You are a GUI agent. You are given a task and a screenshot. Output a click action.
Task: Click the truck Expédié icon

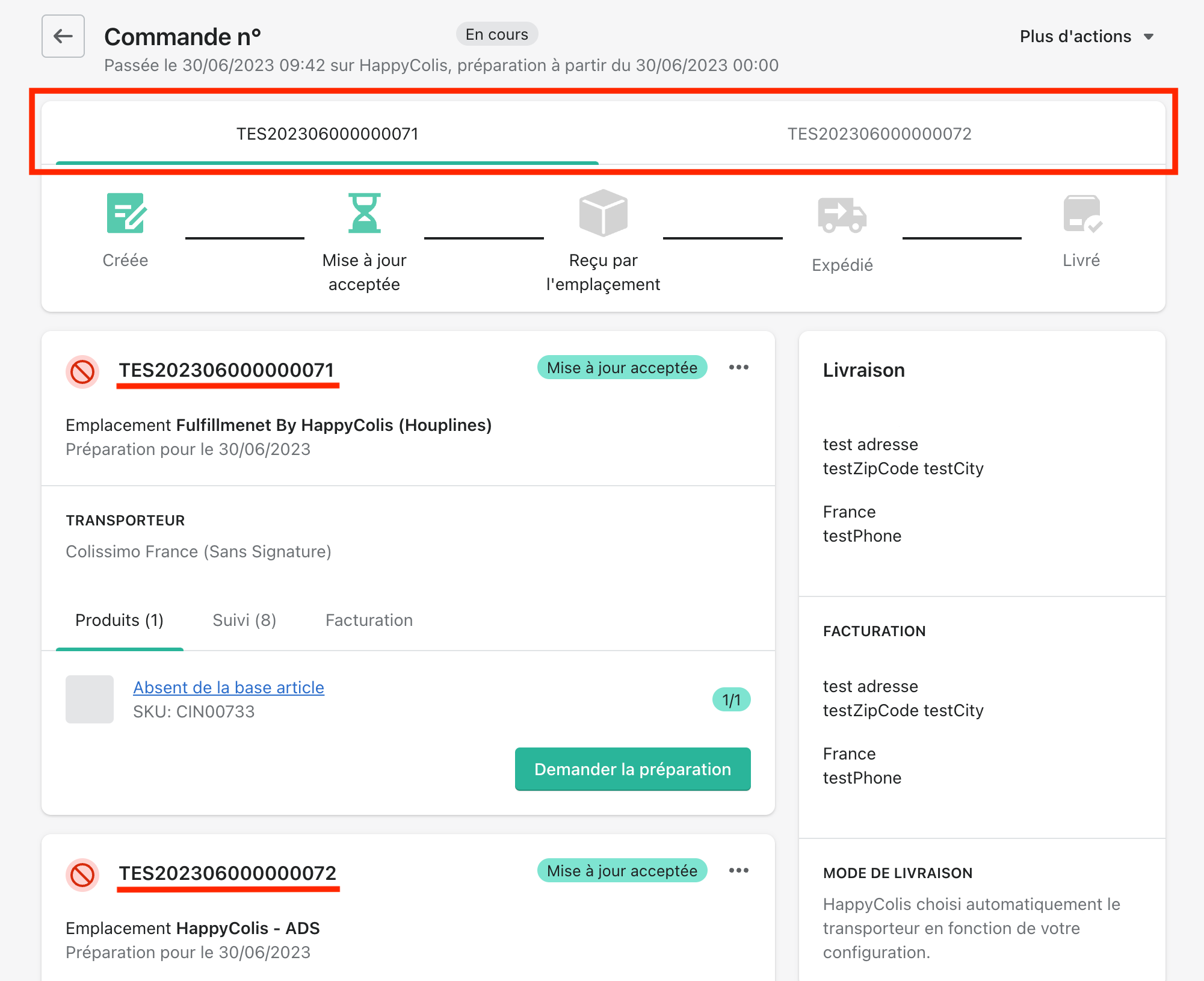842,215
